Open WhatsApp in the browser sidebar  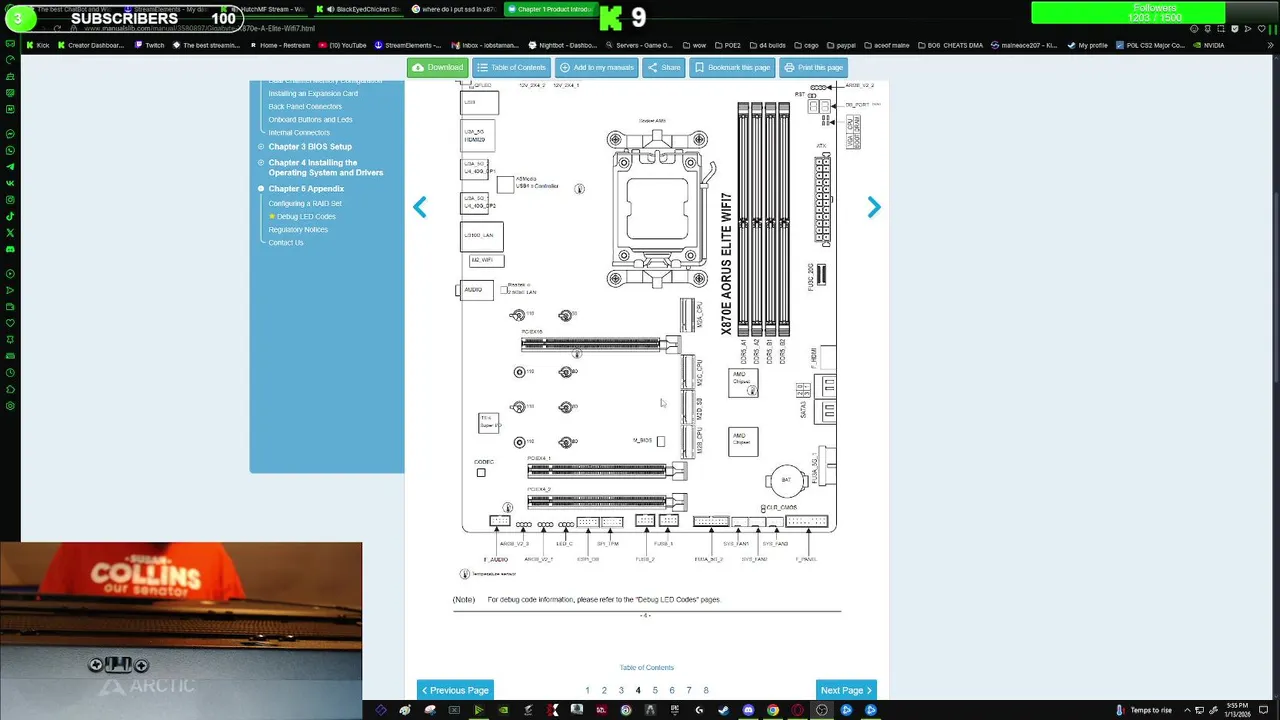pos(10,150)
